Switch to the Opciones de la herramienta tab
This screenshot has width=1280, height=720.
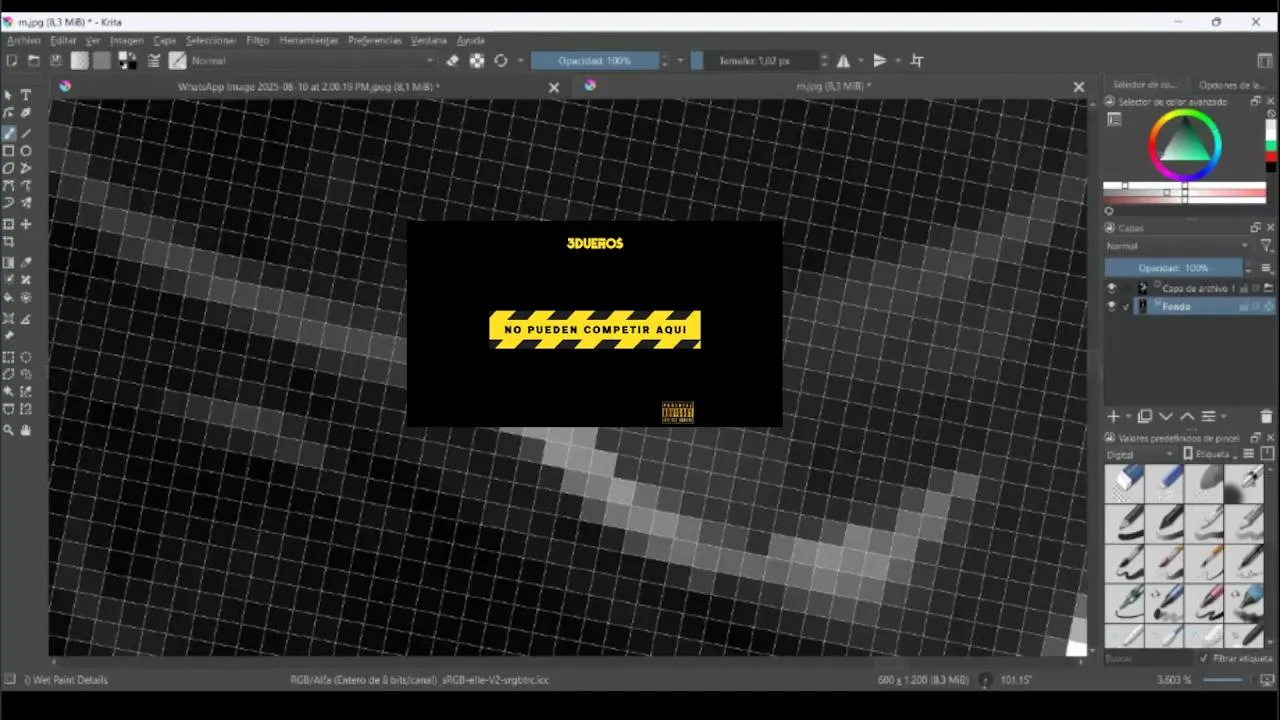[1232, 85]
